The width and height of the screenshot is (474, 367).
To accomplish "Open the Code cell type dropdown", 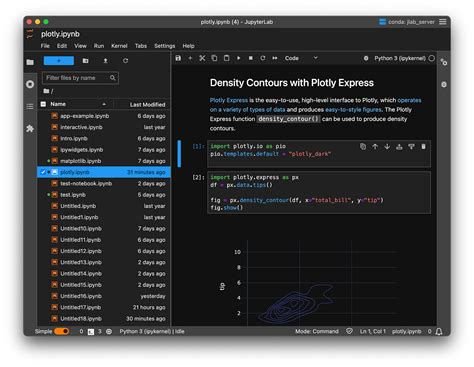I will tap(301, 58).
